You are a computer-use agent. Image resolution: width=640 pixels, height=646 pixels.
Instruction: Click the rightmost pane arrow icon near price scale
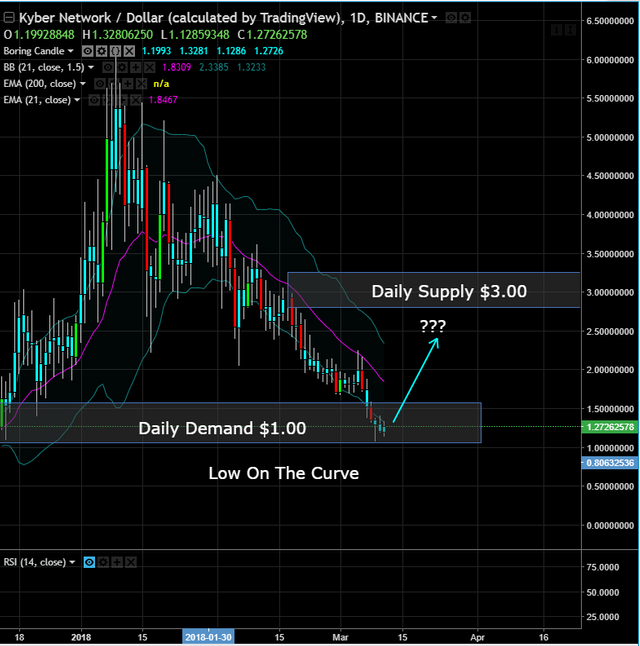tap(571, 30)
